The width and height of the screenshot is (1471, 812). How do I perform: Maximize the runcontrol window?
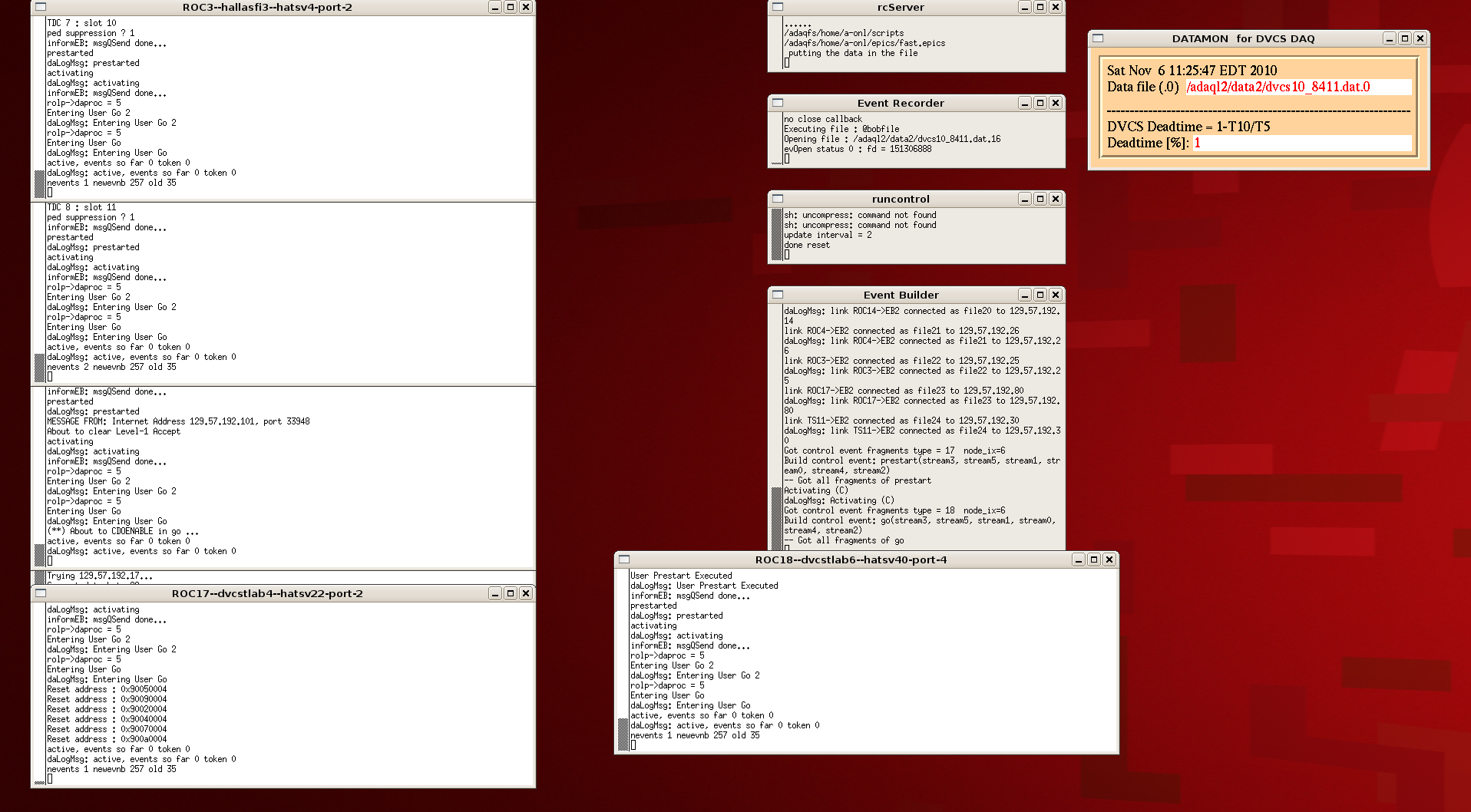coord(1040,199)
